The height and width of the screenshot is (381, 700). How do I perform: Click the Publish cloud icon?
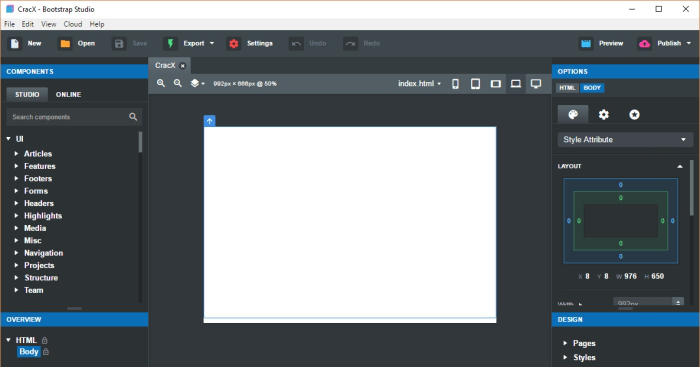coord(645,43)
